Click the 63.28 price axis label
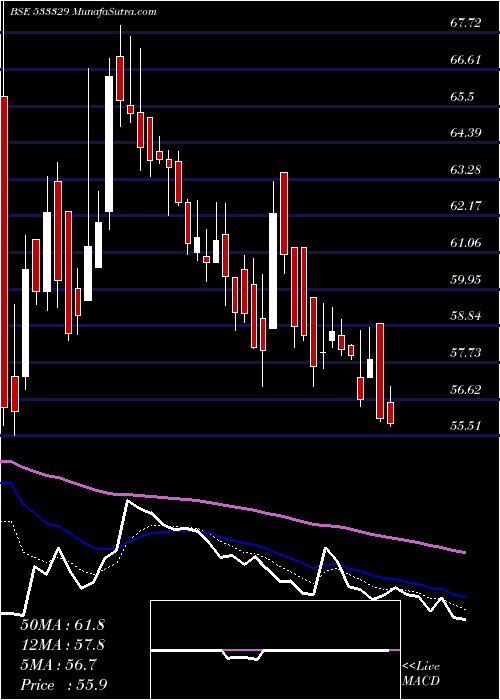Screen dimensions: 500x700 tap(466, 170)
